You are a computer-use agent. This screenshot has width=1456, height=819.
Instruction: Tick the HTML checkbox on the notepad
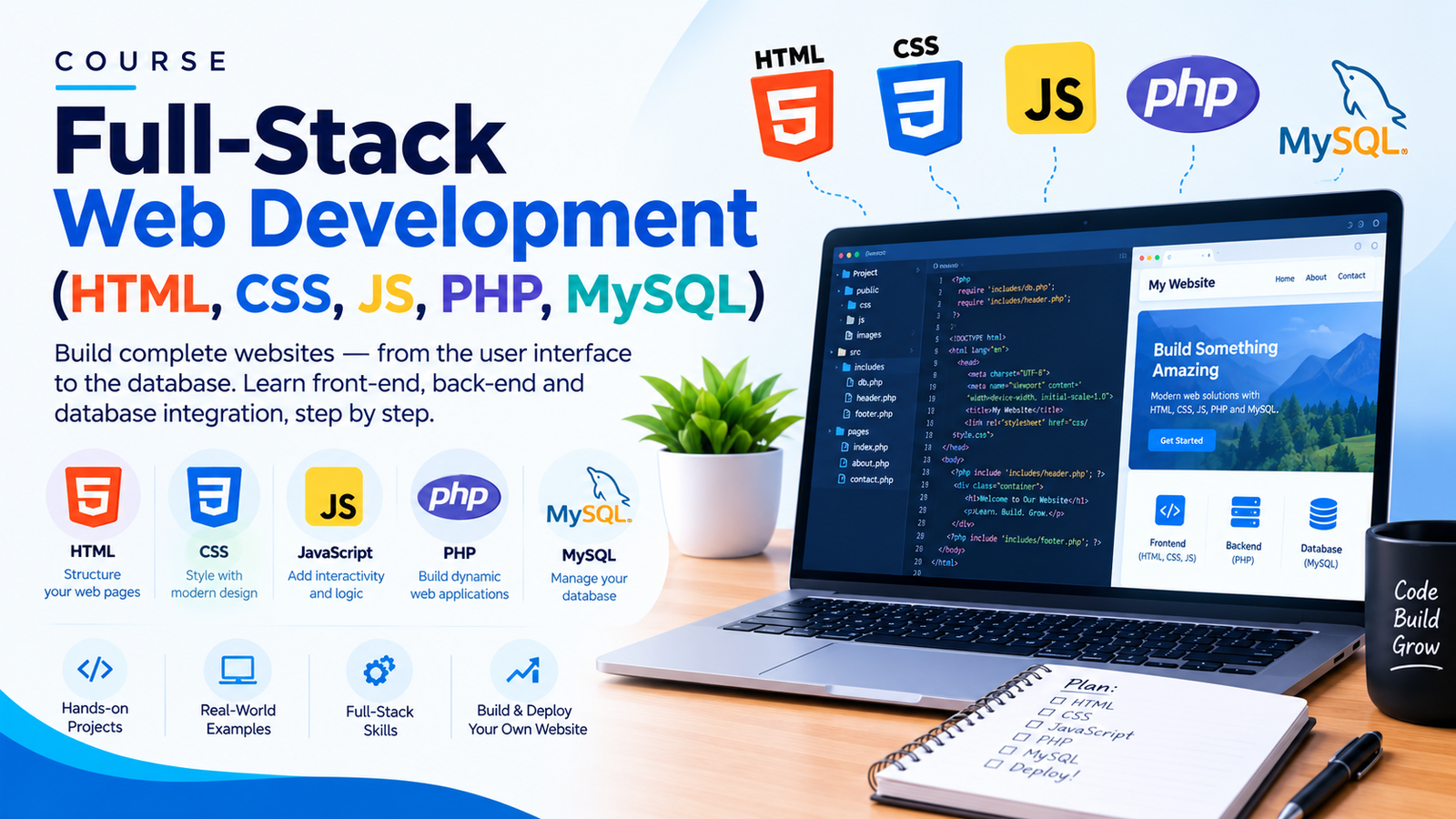pos(1057,701)
